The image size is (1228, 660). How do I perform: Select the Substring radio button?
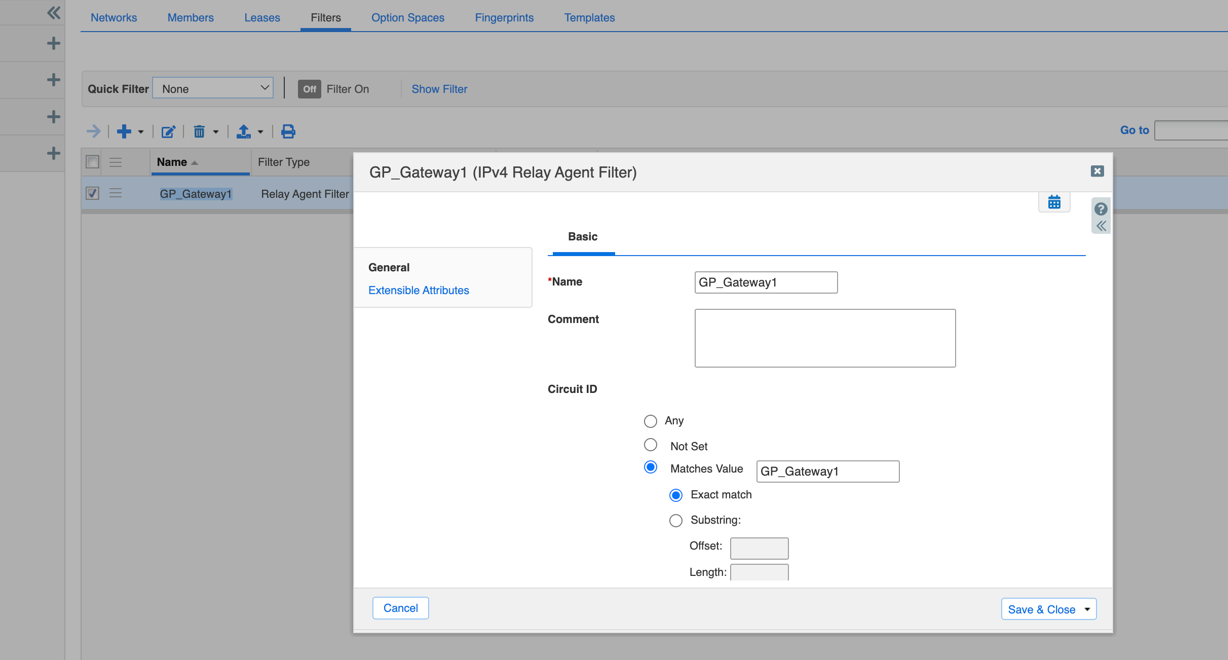pyautogui.click(x=676, y=520)
